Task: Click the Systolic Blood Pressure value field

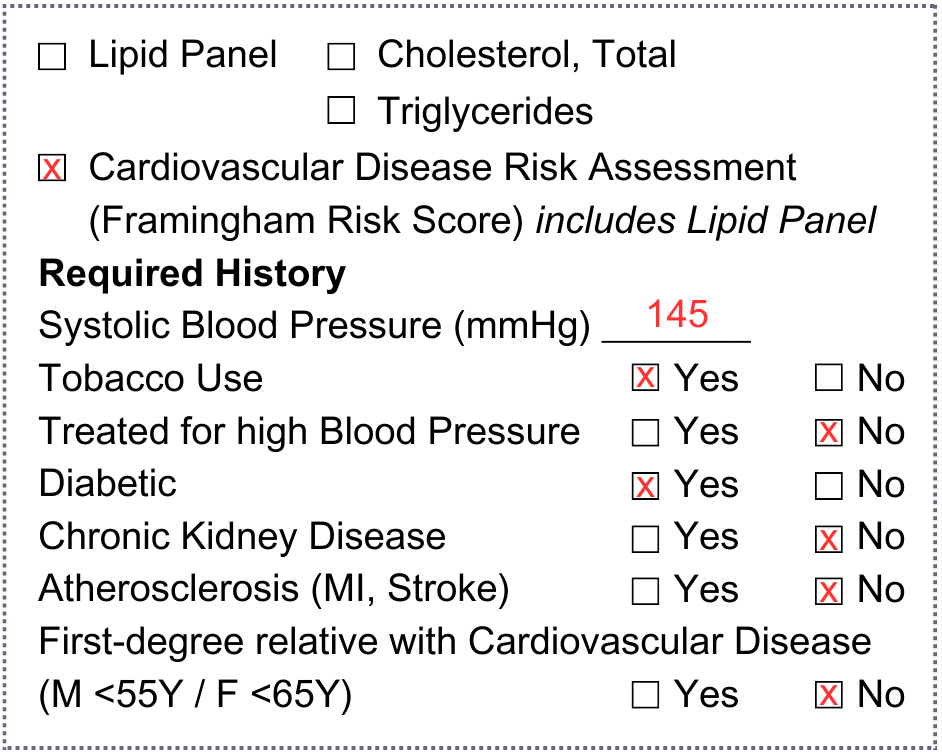Action: (x=676, y=323)
